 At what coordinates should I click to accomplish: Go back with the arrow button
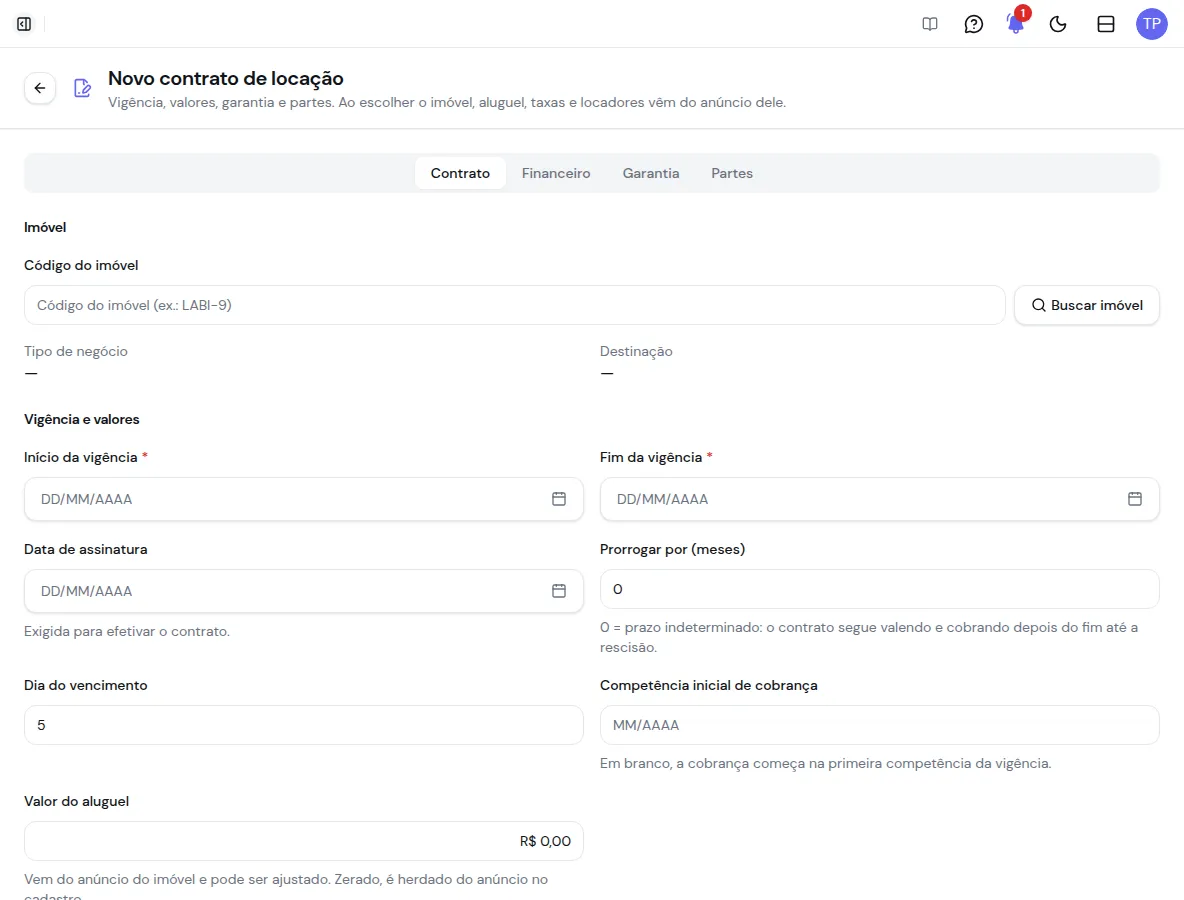40,88
